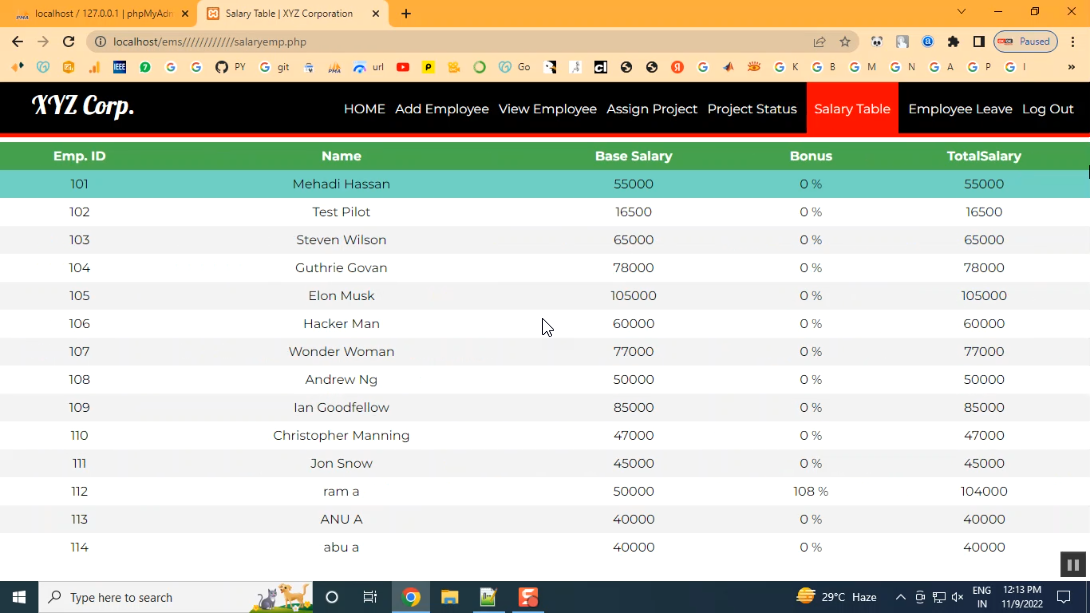The height and width of the screenshot is (613, 1090).
Task: Switch to the phpMyAdmin tab
Action: coord(98,14)
